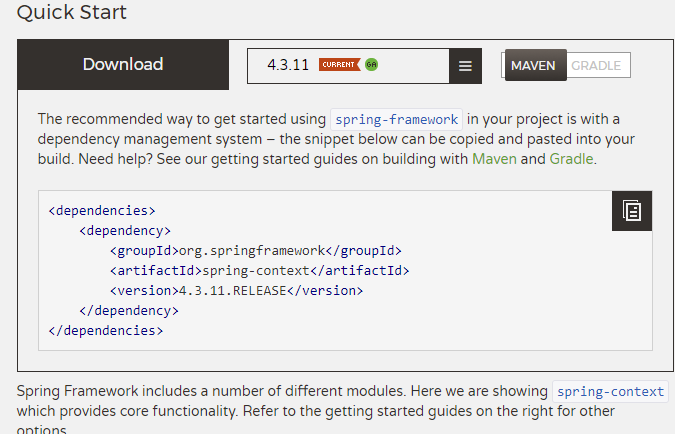675x434 pixels.
Task: Switch build tool toggle to GRADLE
Action: pos(598,65)
